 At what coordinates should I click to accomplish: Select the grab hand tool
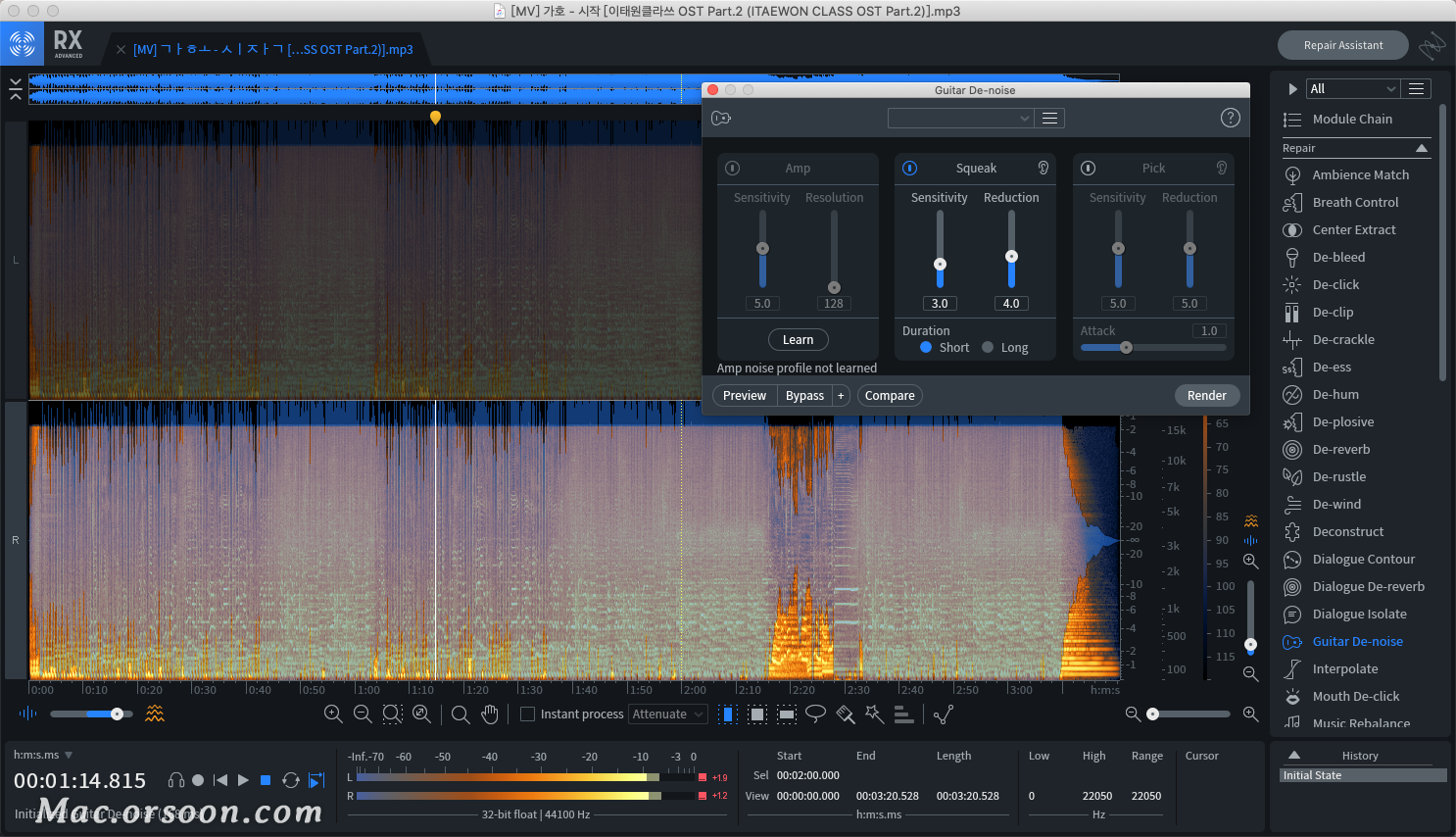pyautogui.click(x=490, y=714)
